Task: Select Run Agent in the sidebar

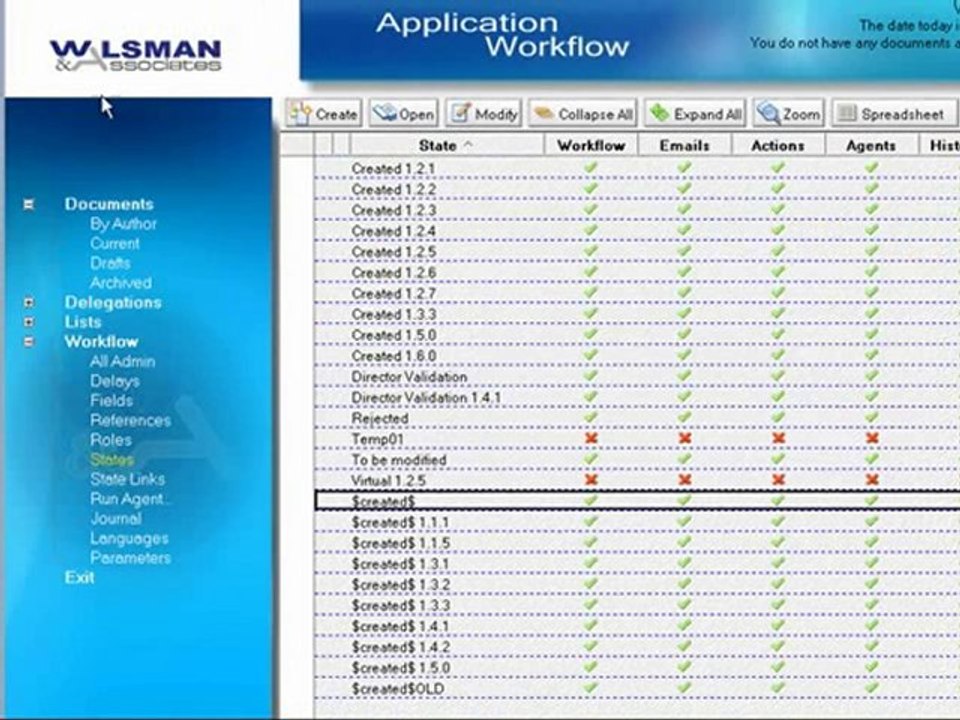Action: [130, 499]
